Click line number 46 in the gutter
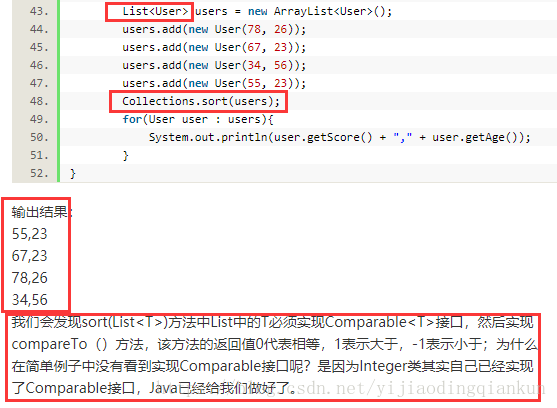Screen dimensions: 557x408 39,66
